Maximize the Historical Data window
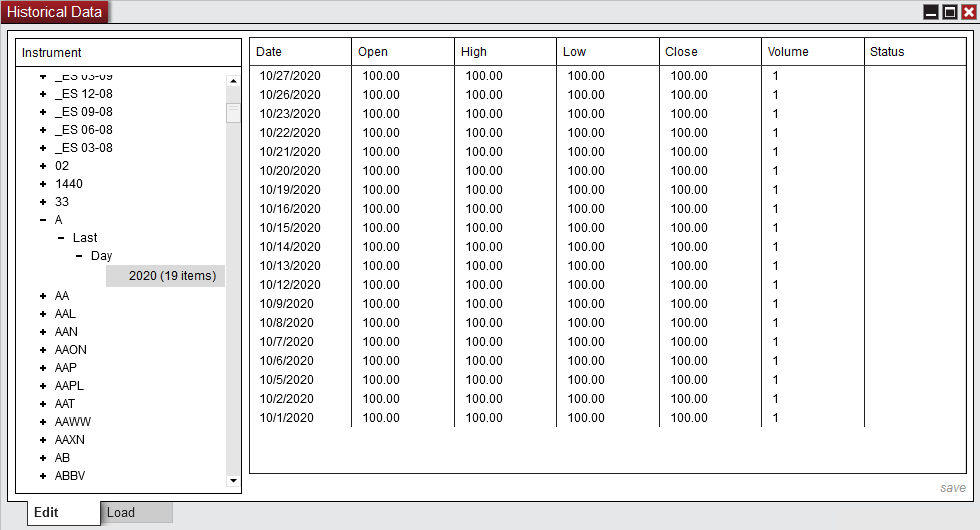The height and width of the screenshot is (530, 980). (950, 12)
